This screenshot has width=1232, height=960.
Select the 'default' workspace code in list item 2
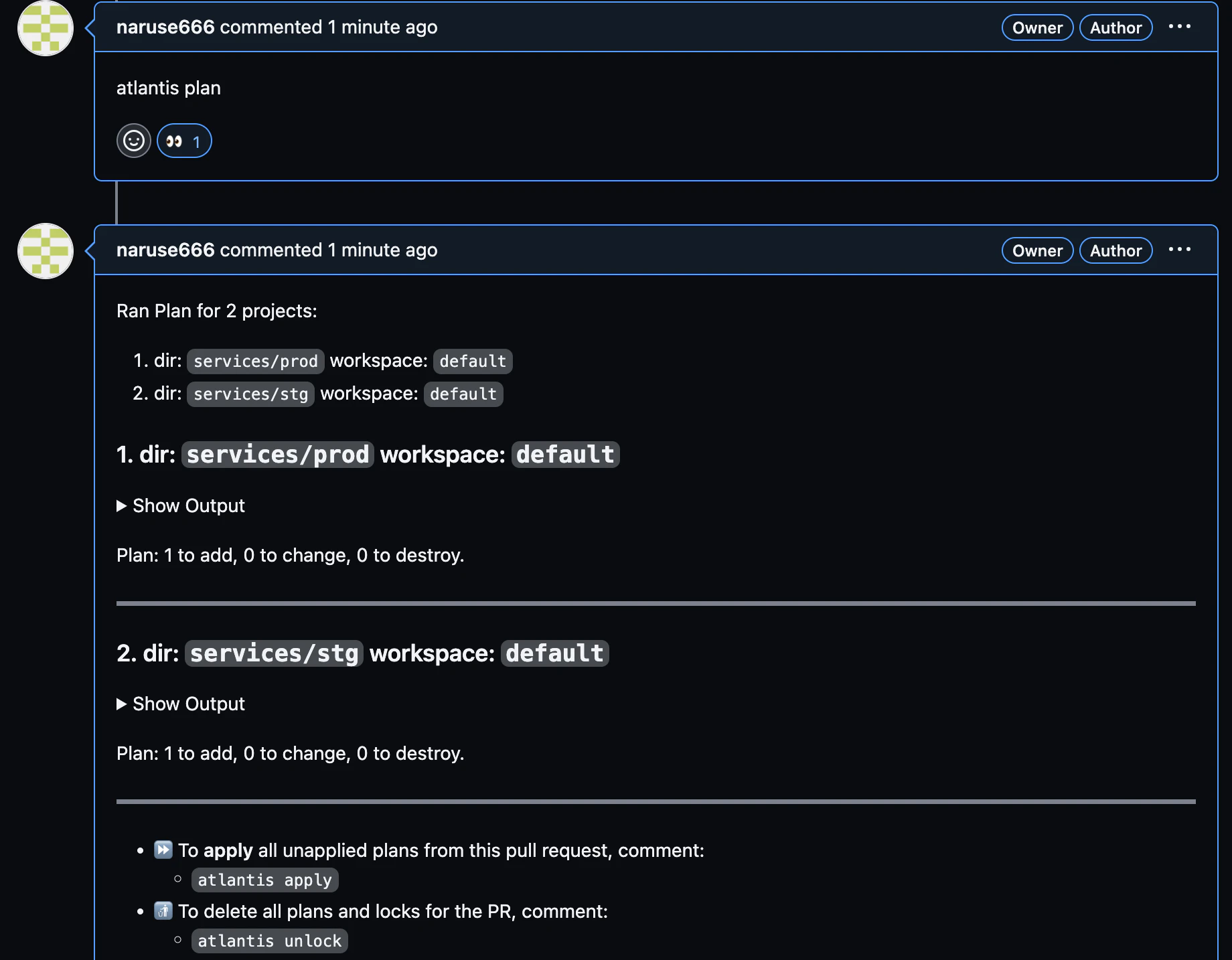pos(463,394)
